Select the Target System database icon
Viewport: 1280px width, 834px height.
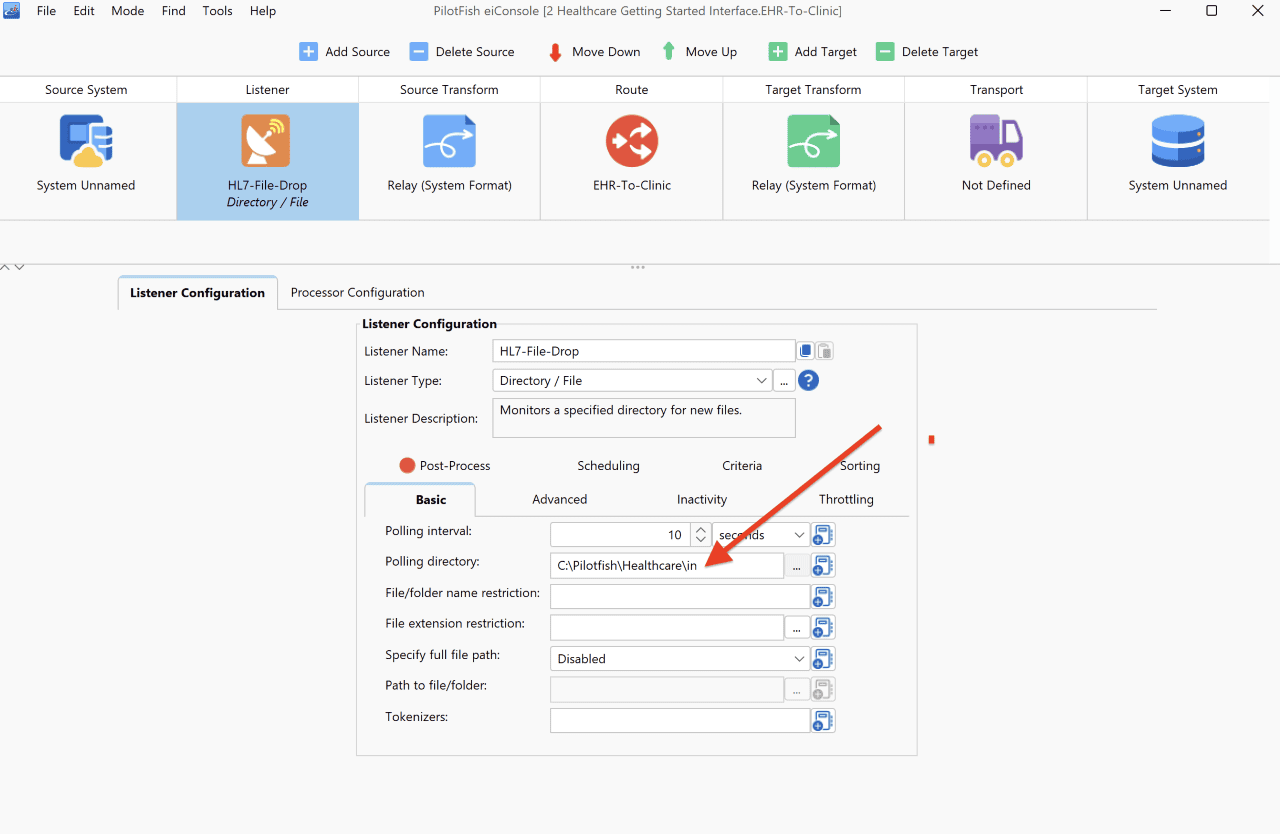pos(1178,141)
